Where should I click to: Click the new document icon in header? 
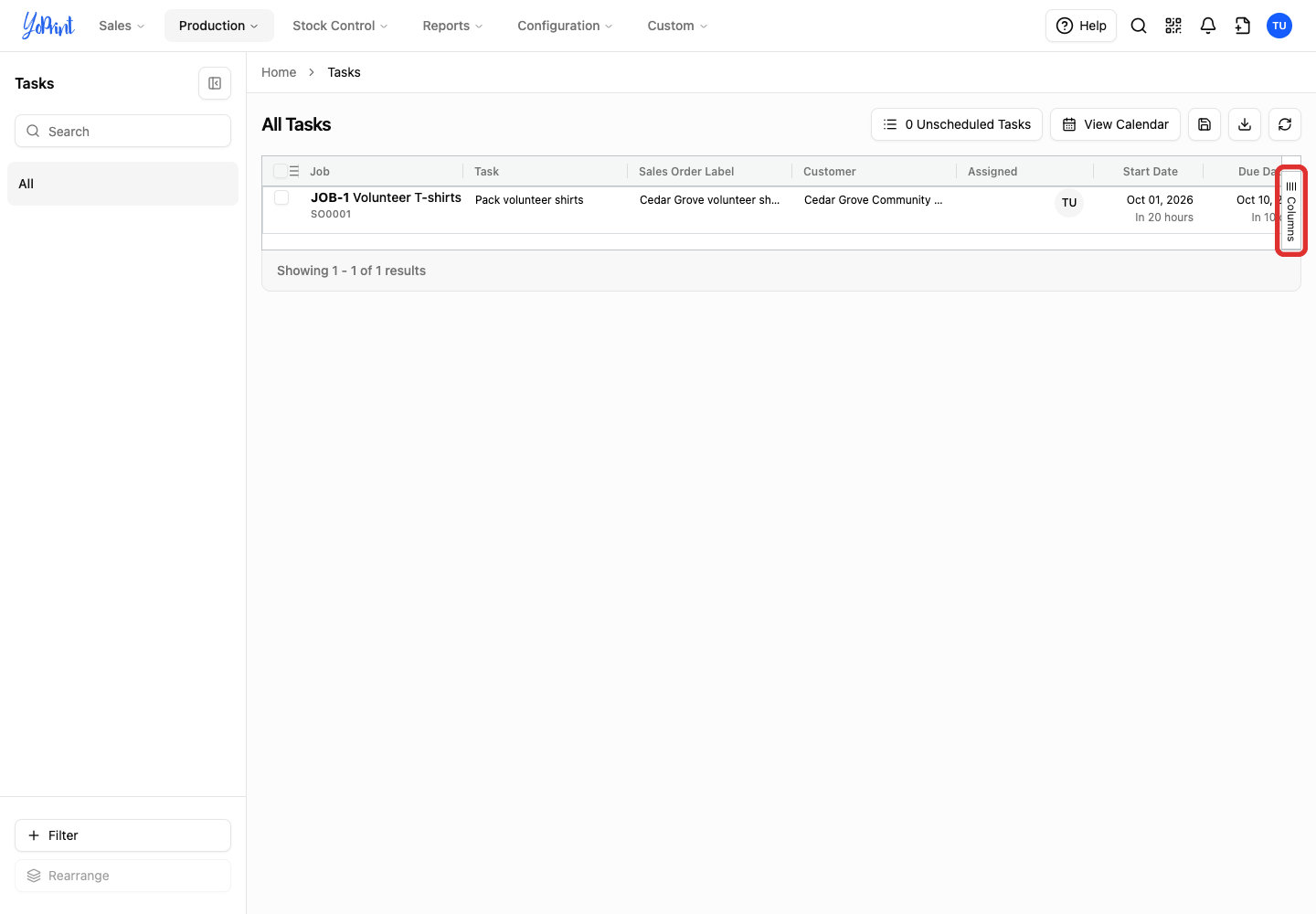click(x=1243, y=26)
